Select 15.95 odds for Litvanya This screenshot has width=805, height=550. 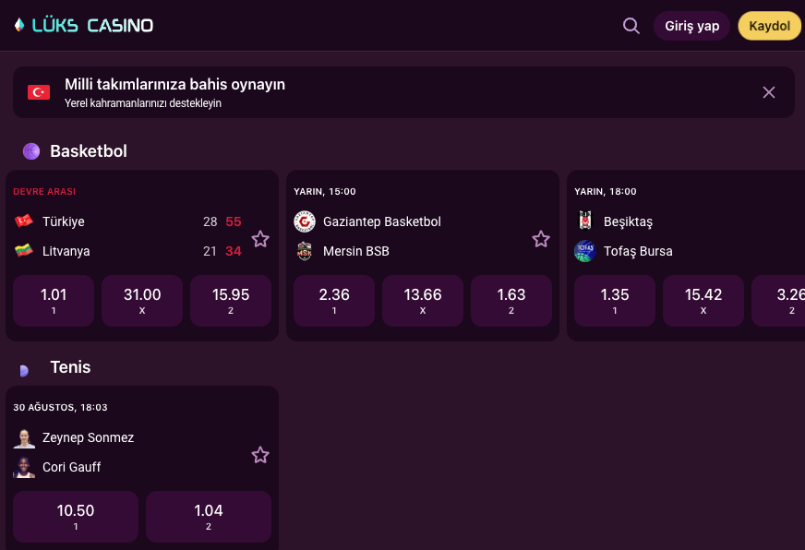(231, 301)
